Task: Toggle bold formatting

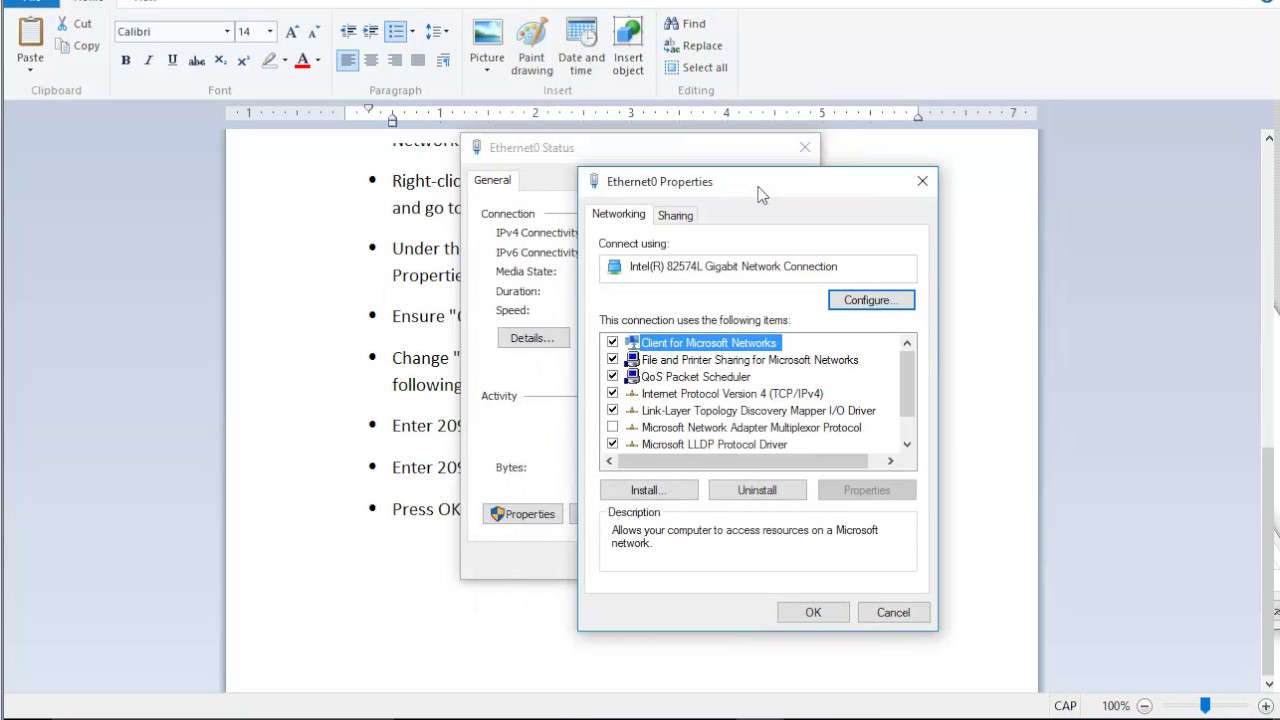Action: tap(126, 61)
